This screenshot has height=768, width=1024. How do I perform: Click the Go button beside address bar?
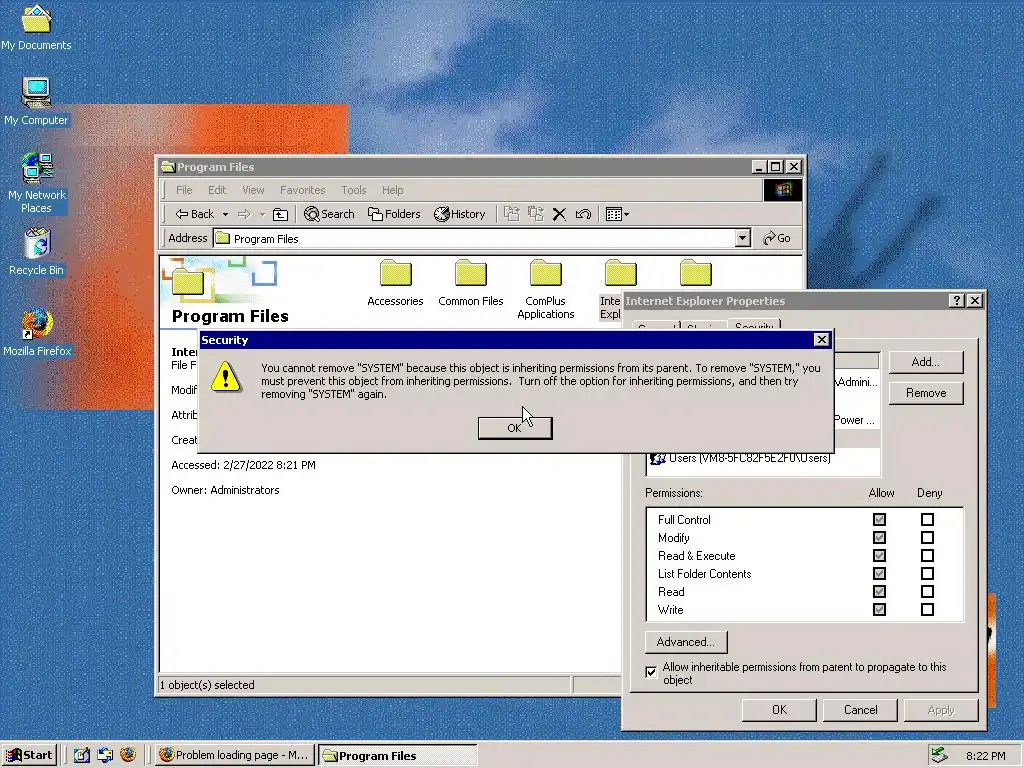(x=777, y=238)
